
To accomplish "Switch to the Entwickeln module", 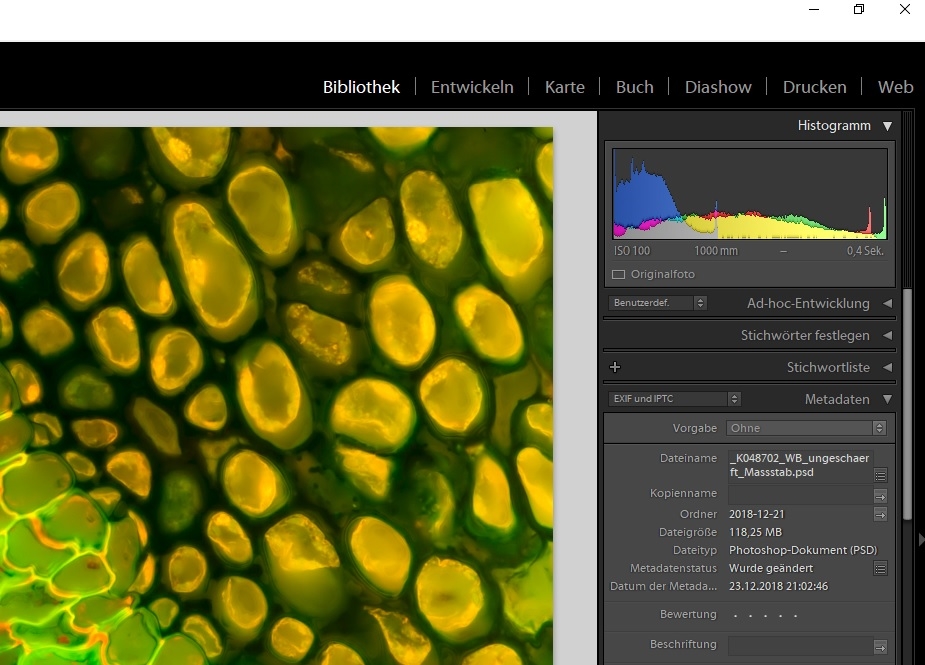I will (x=472, y=87).
